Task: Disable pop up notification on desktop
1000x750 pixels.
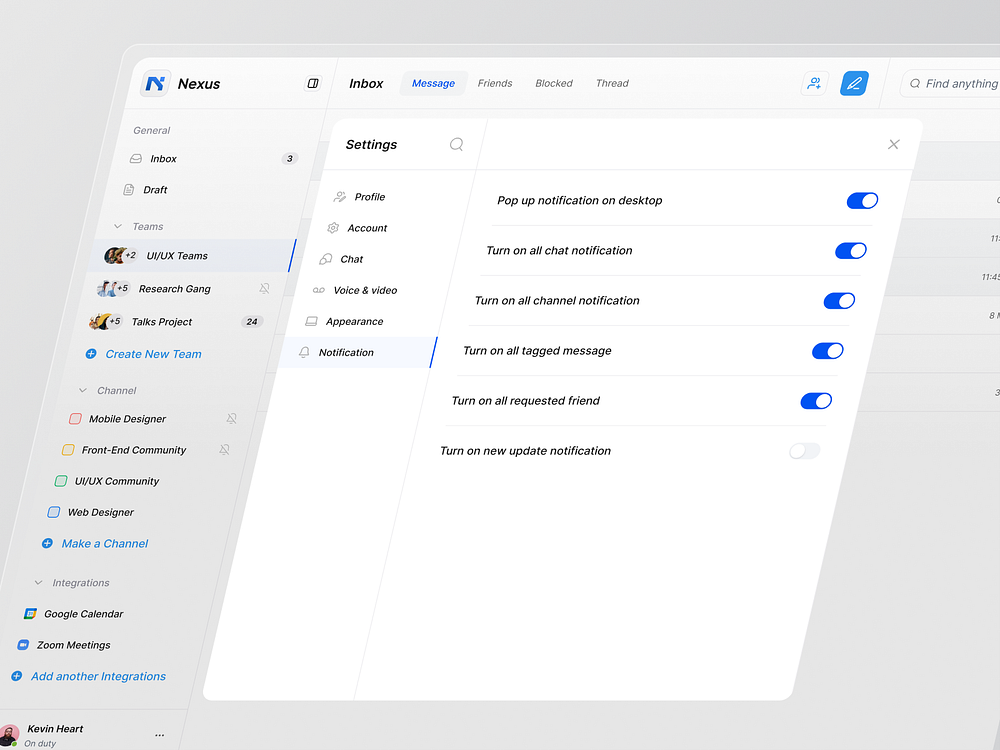Action: click(862, 200)
